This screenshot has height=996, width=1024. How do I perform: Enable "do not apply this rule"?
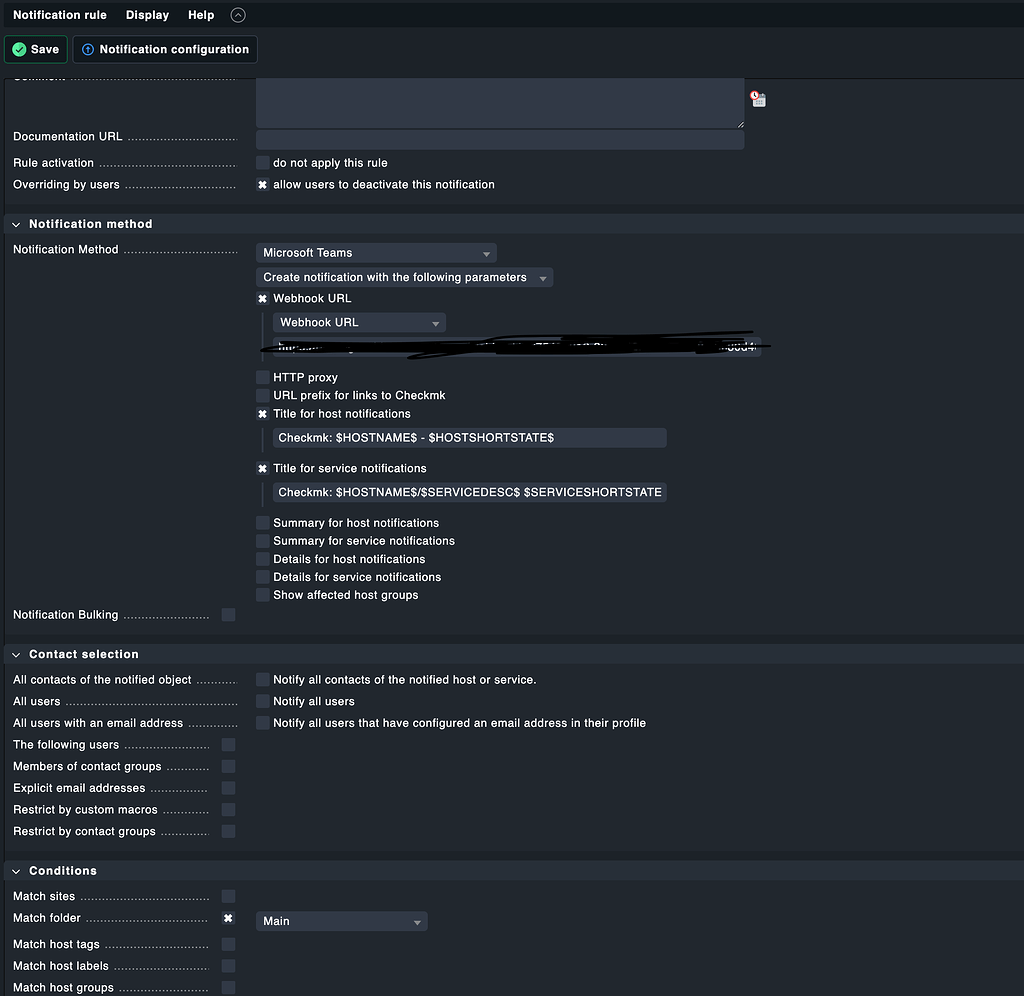(x=262, y=163)
